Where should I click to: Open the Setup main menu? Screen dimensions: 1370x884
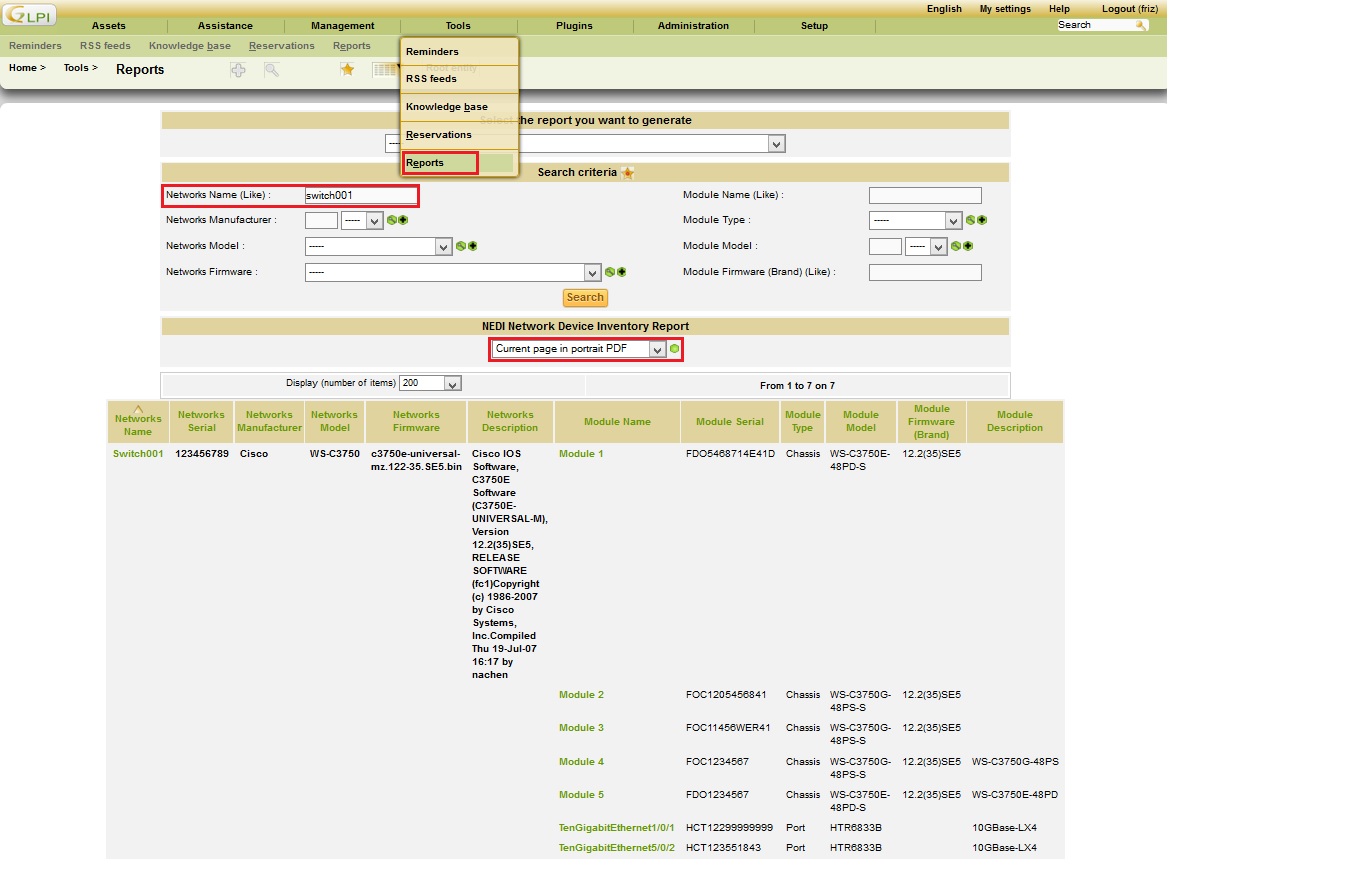(814, 26)
